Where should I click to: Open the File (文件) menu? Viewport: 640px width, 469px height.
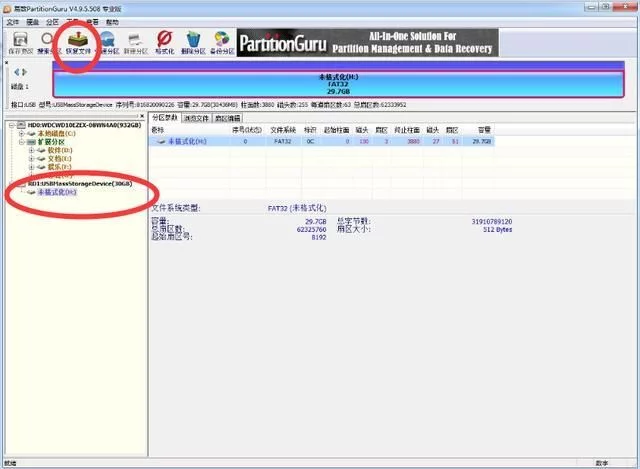coord(13,22)
